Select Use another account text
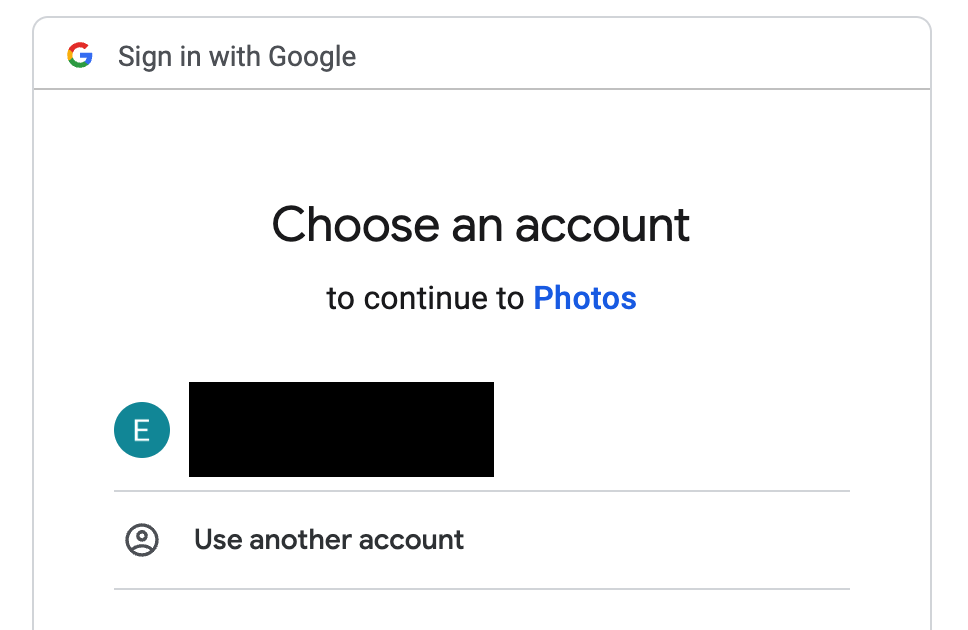The height and width of the screenshot is (630, 968). coord(328,540)
